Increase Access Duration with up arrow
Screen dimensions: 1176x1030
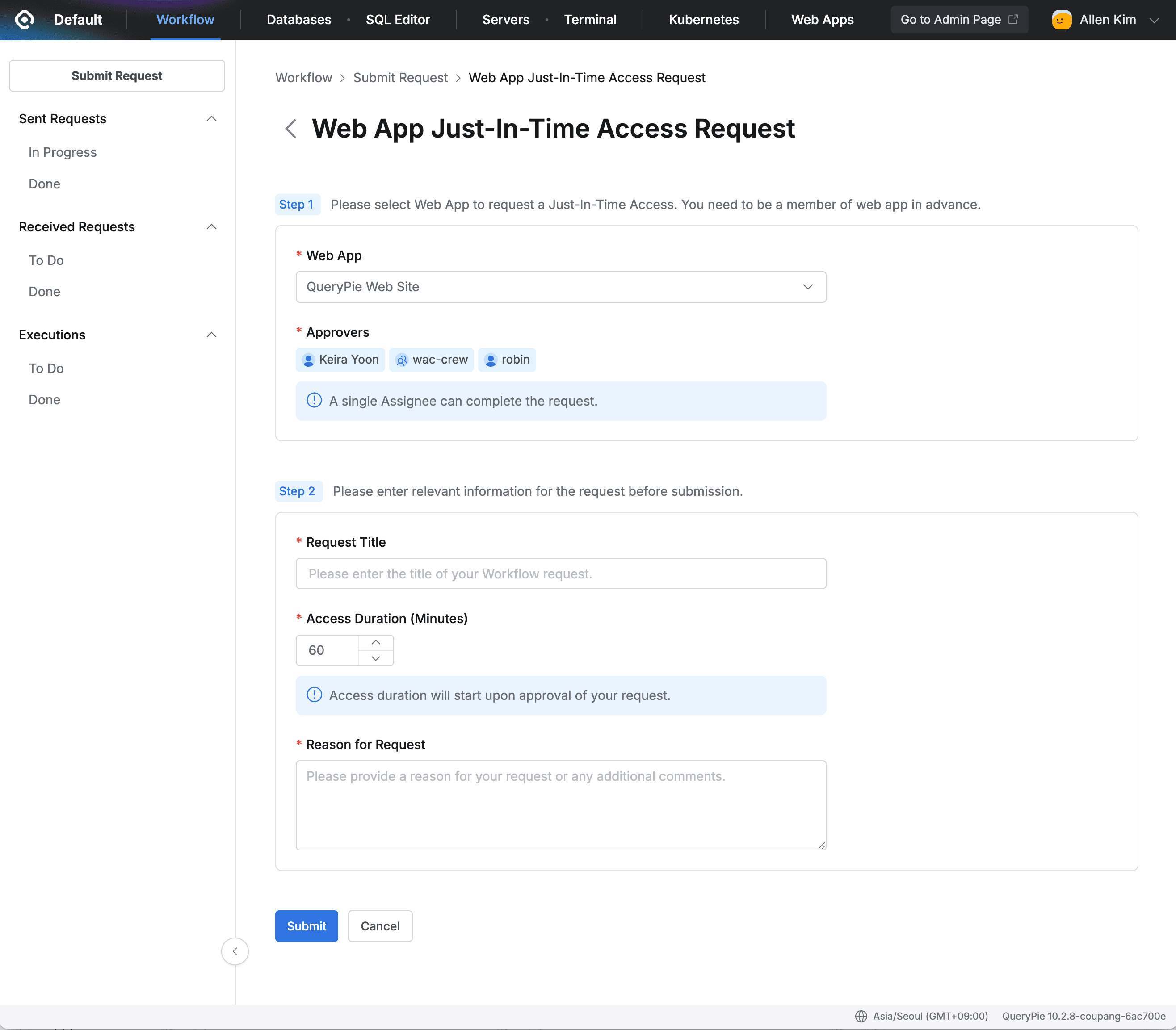pyautogui.click(x=375, y=642)
